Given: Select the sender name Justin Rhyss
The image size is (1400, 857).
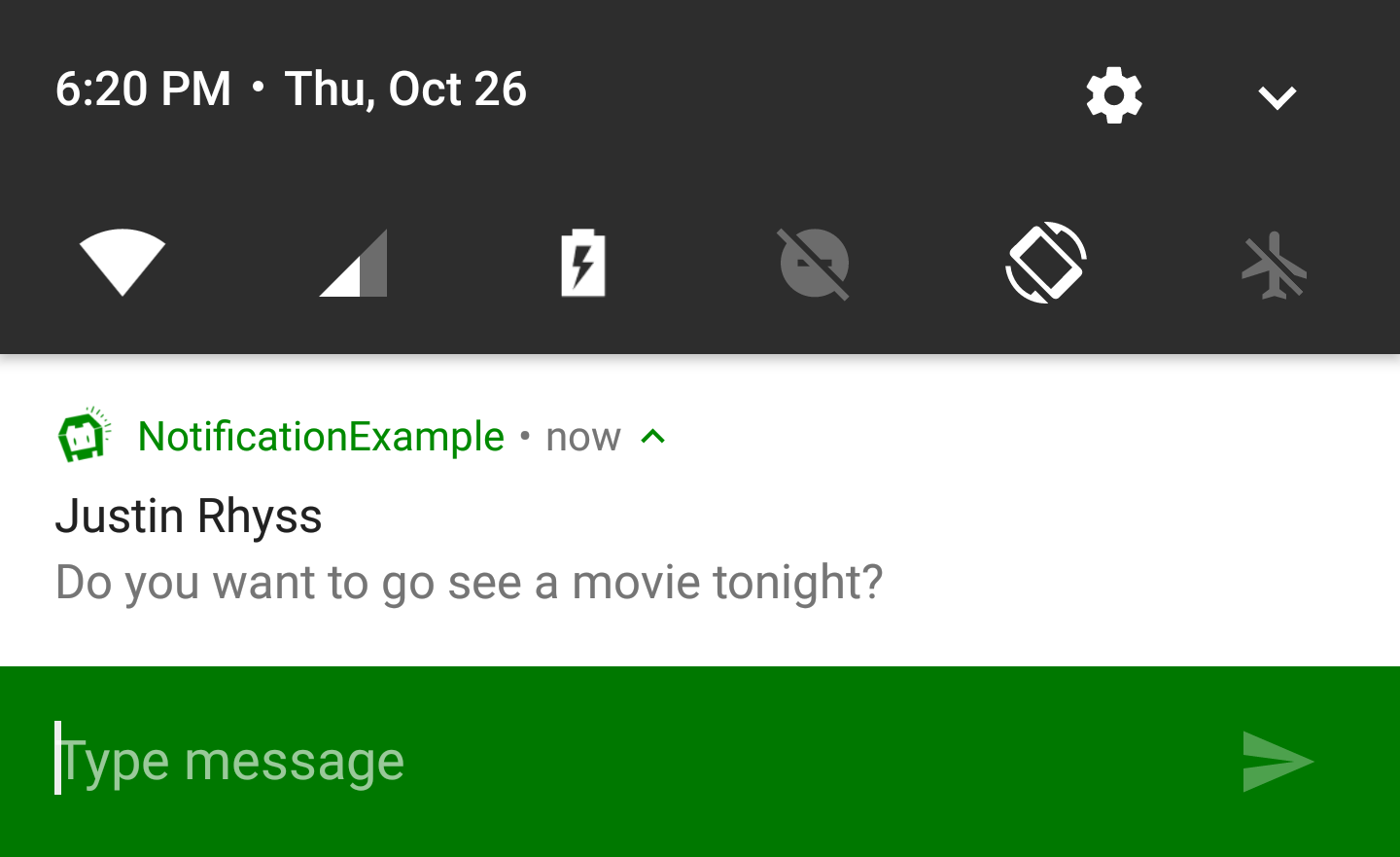Looking at the screenshot, I should coord(189,516).
